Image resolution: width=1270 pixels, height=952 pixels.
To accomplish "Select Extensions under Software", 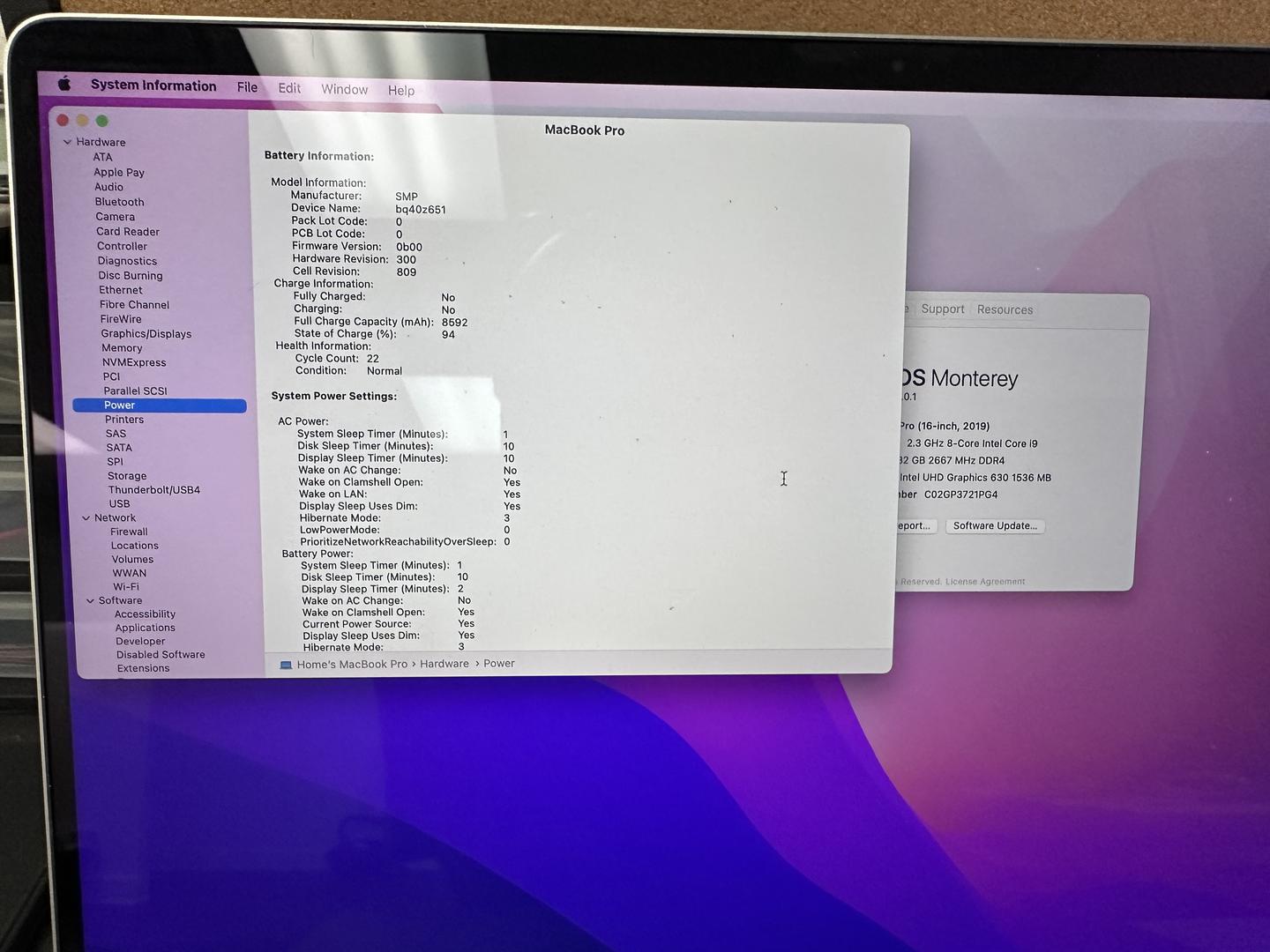I will pyautogui.click(x=144, y=669).
